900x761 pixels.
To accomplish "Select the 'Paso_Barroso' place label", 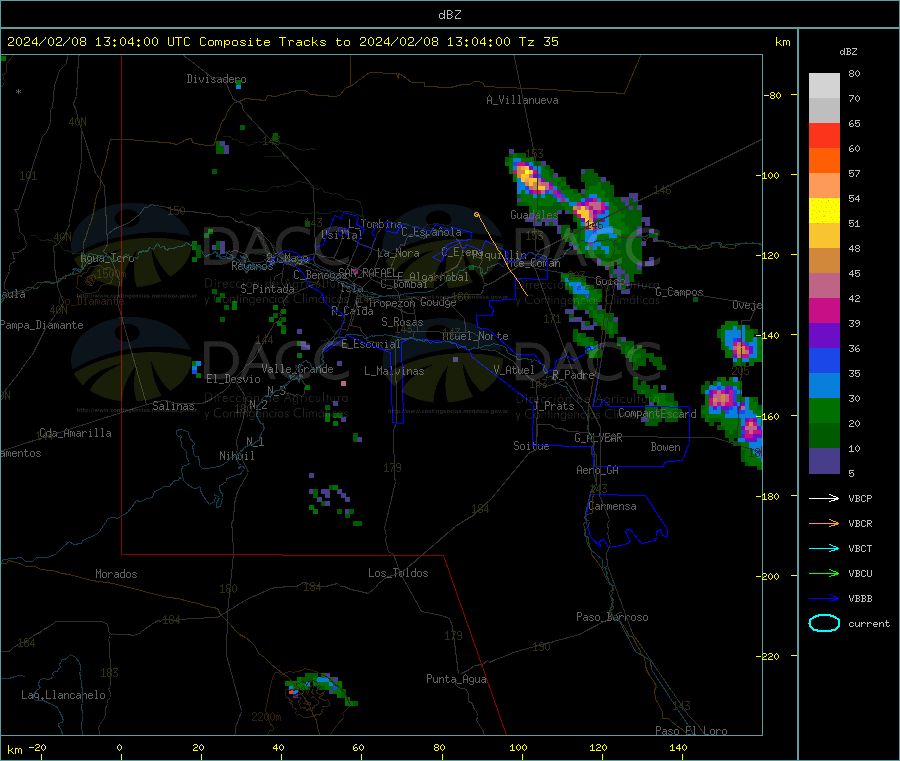I will 612,617.
